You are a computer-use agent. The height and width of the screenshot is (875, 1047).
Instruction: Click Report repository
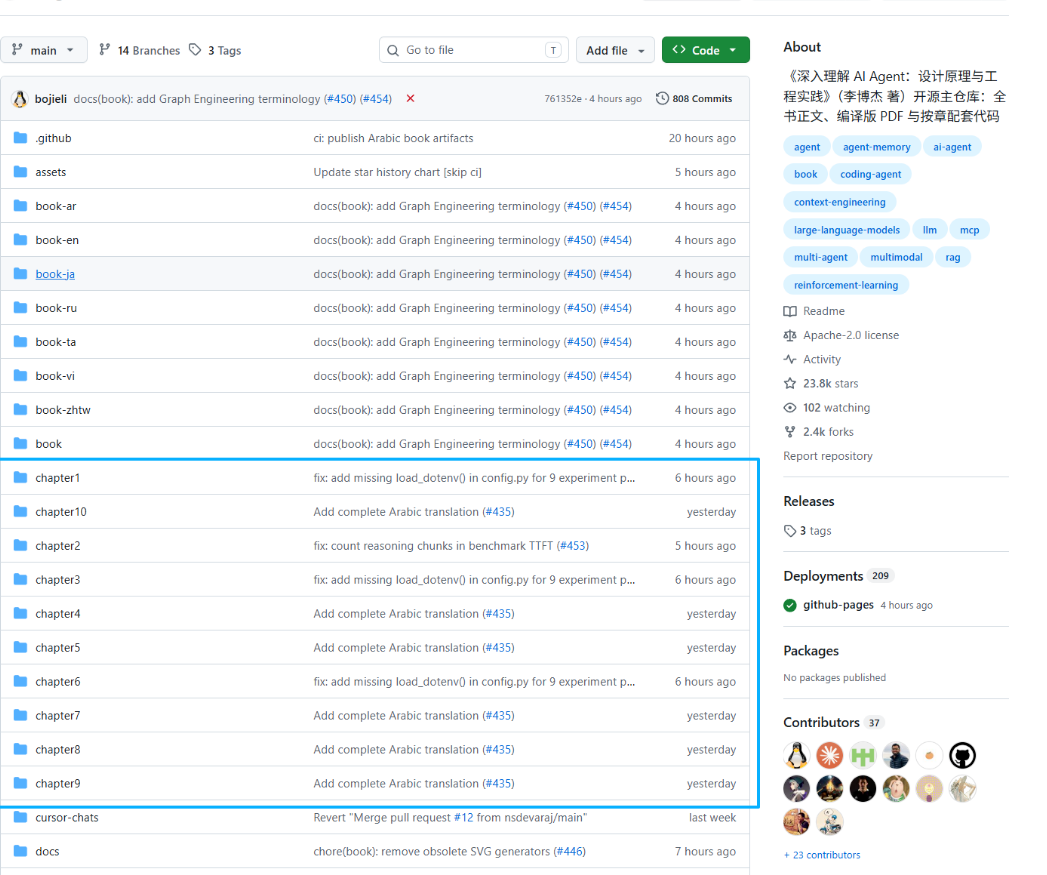(x=827, y=456)
